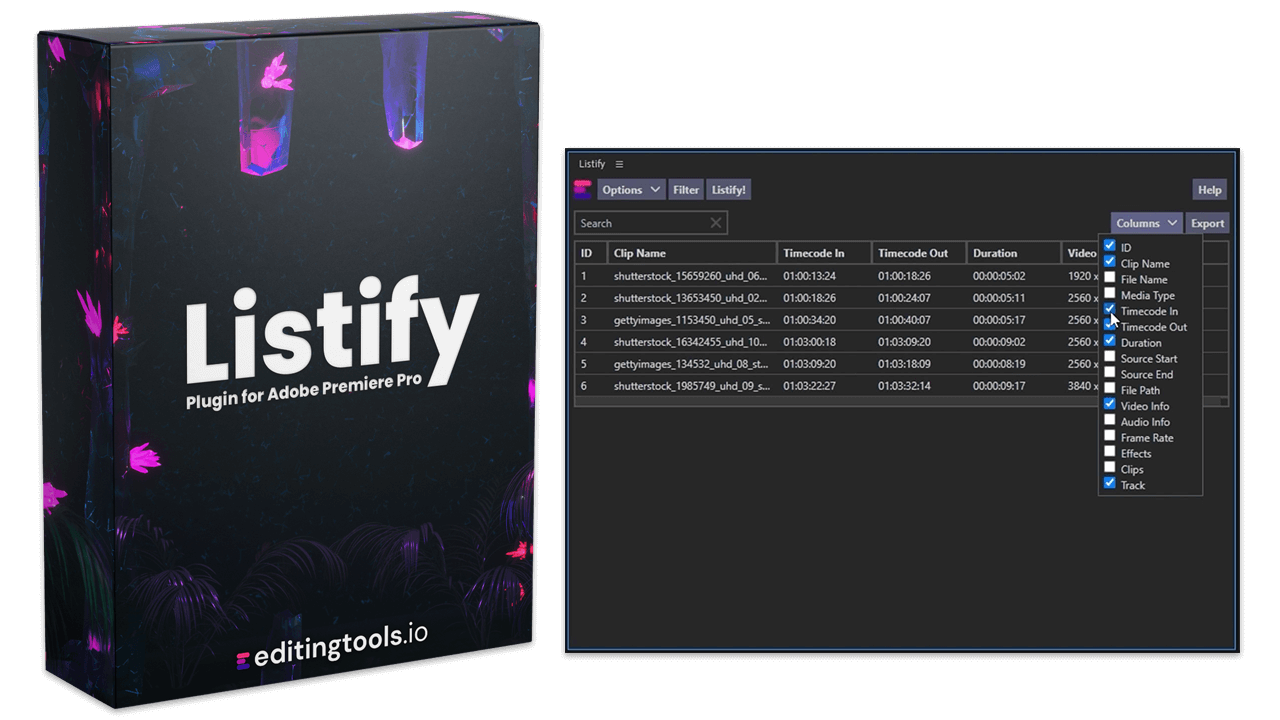Open the Help dialog
1280x720 pixels.
1209,189
